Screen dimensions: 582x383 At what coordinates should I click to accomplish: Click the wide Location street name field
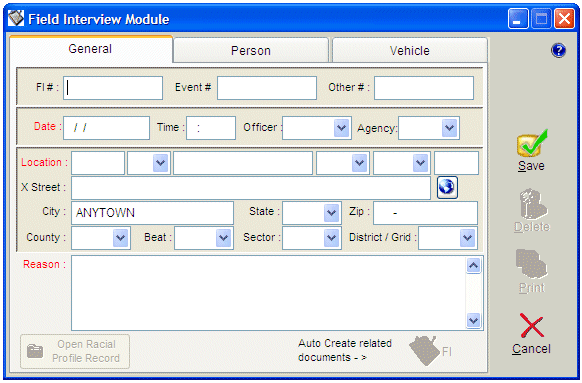(x=243, y=163)
